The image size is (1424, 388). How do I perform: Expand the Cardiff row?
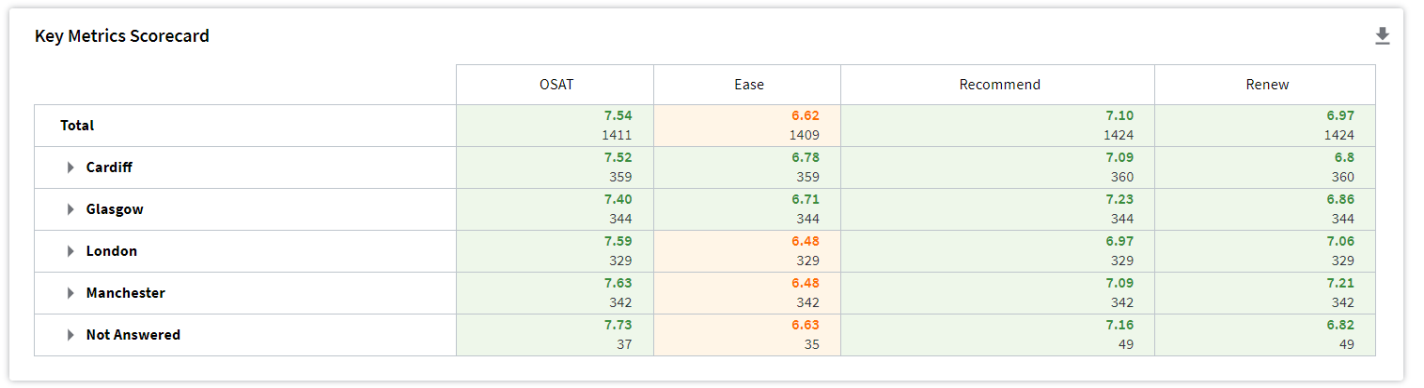coord(71,168)
